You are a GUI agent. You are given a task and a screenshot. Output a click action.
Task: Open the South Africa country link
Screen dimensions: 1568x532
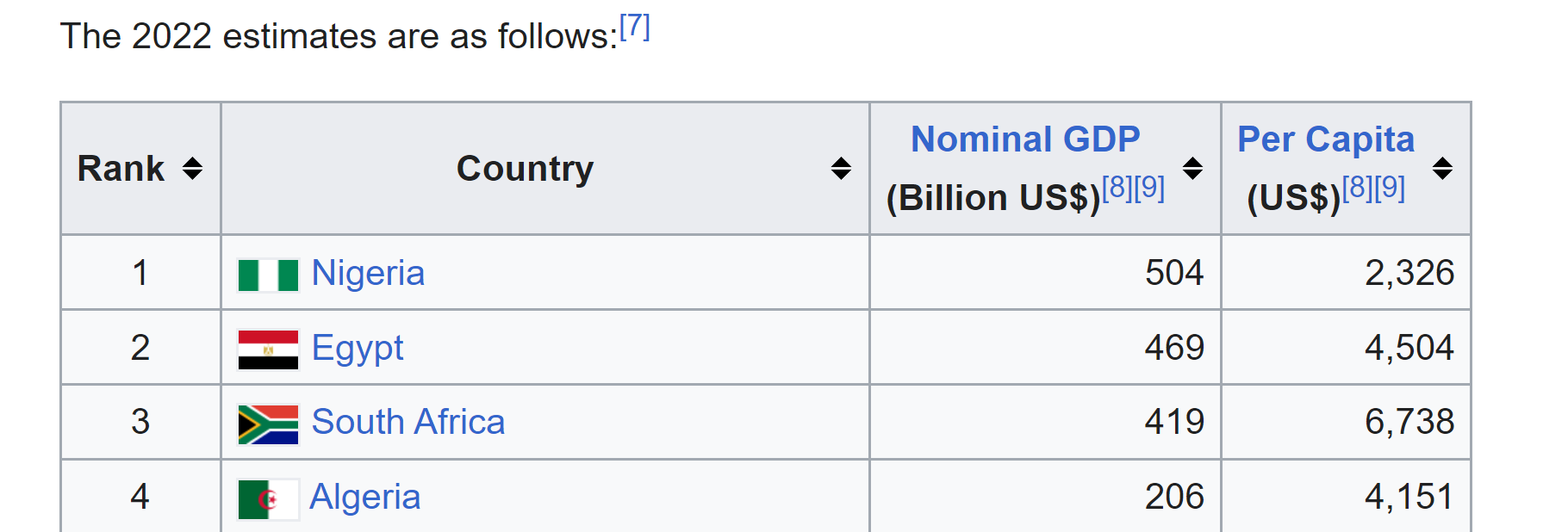pyautogui.click(x=408, y=423)
